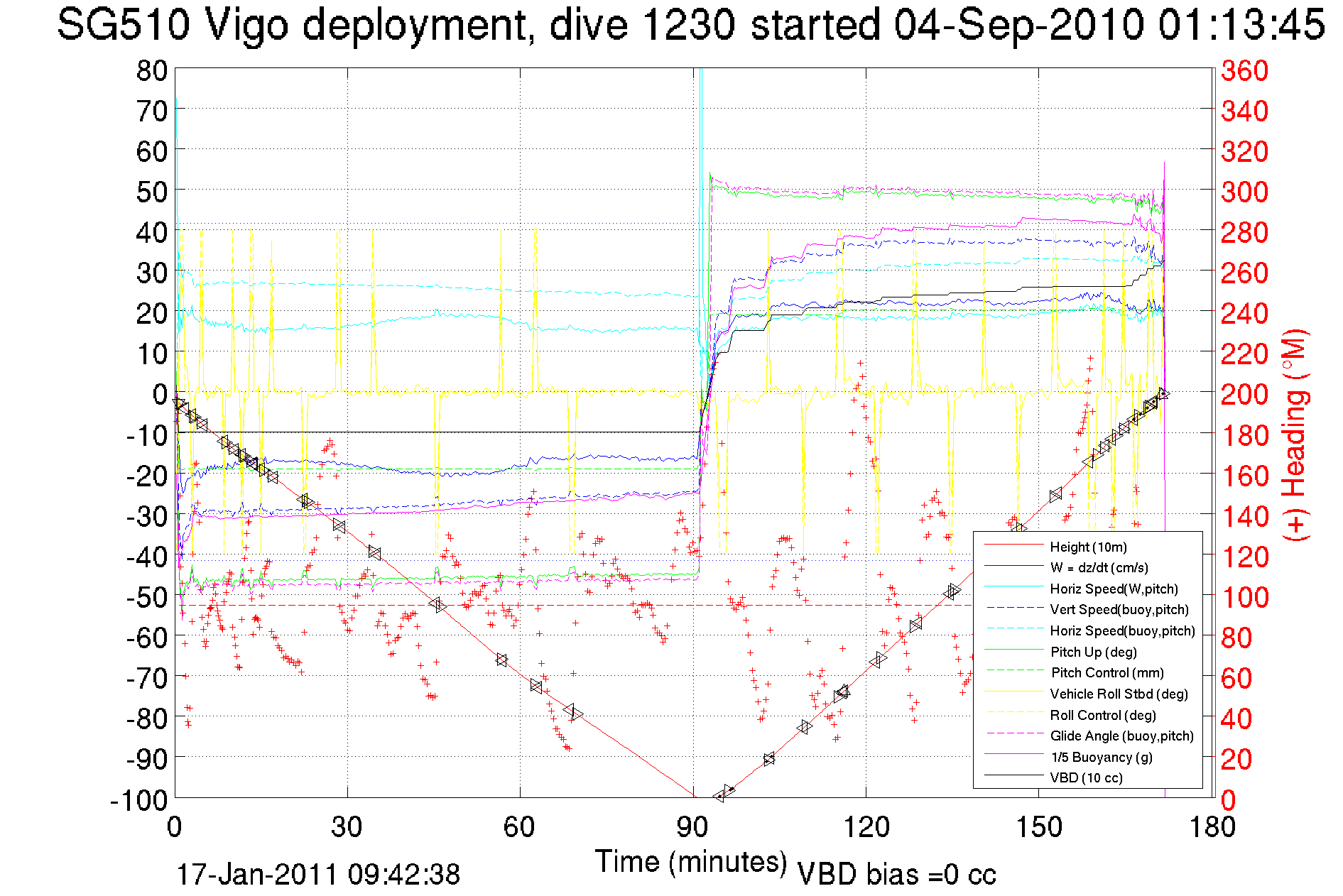Click the Height (10m) legend entry
Screen dimensions: 1343x896
(x=1088, y=547)
